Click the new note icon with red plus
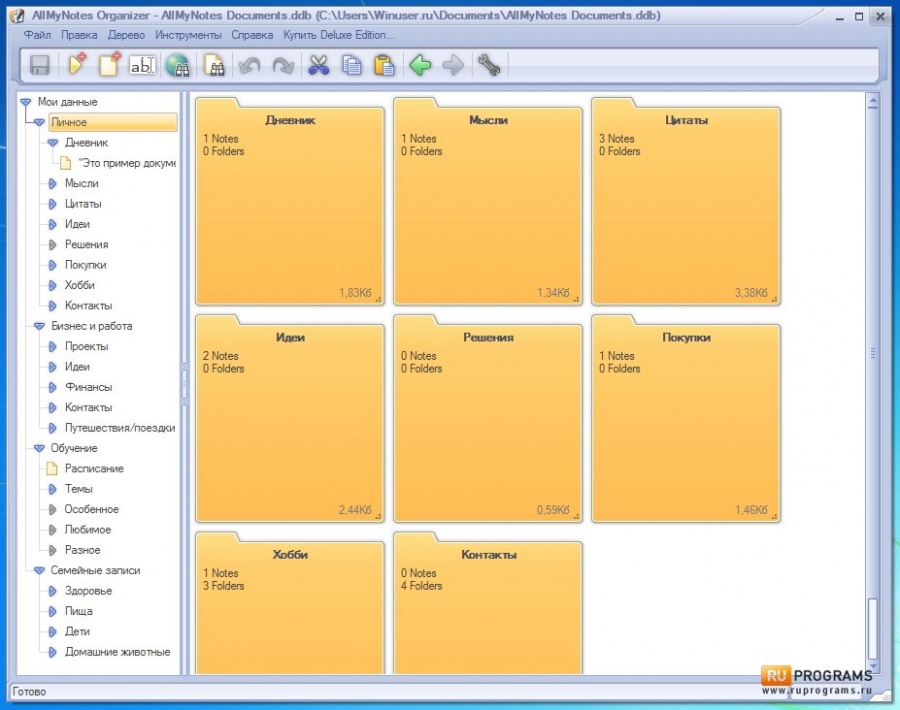Image resolution: width=900 pixels, height=710 pixels. click(110, 64)
